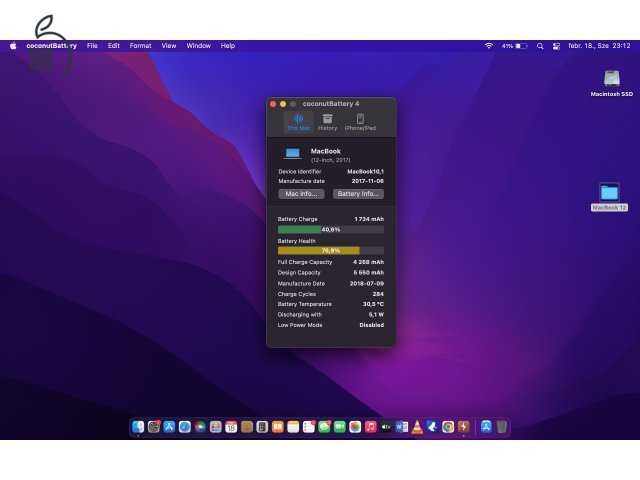Click the Low Power Mode Disabled value

tap(371, 325)
